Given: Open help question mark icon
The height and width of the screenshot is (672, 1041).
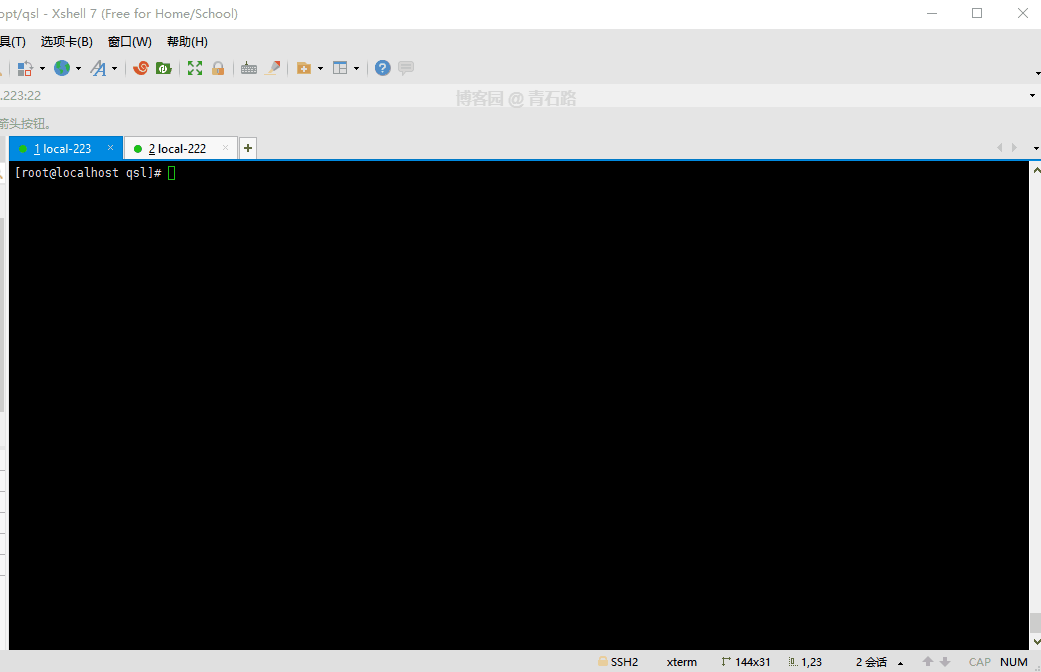Looking at the screenshot, I should 382,68.
